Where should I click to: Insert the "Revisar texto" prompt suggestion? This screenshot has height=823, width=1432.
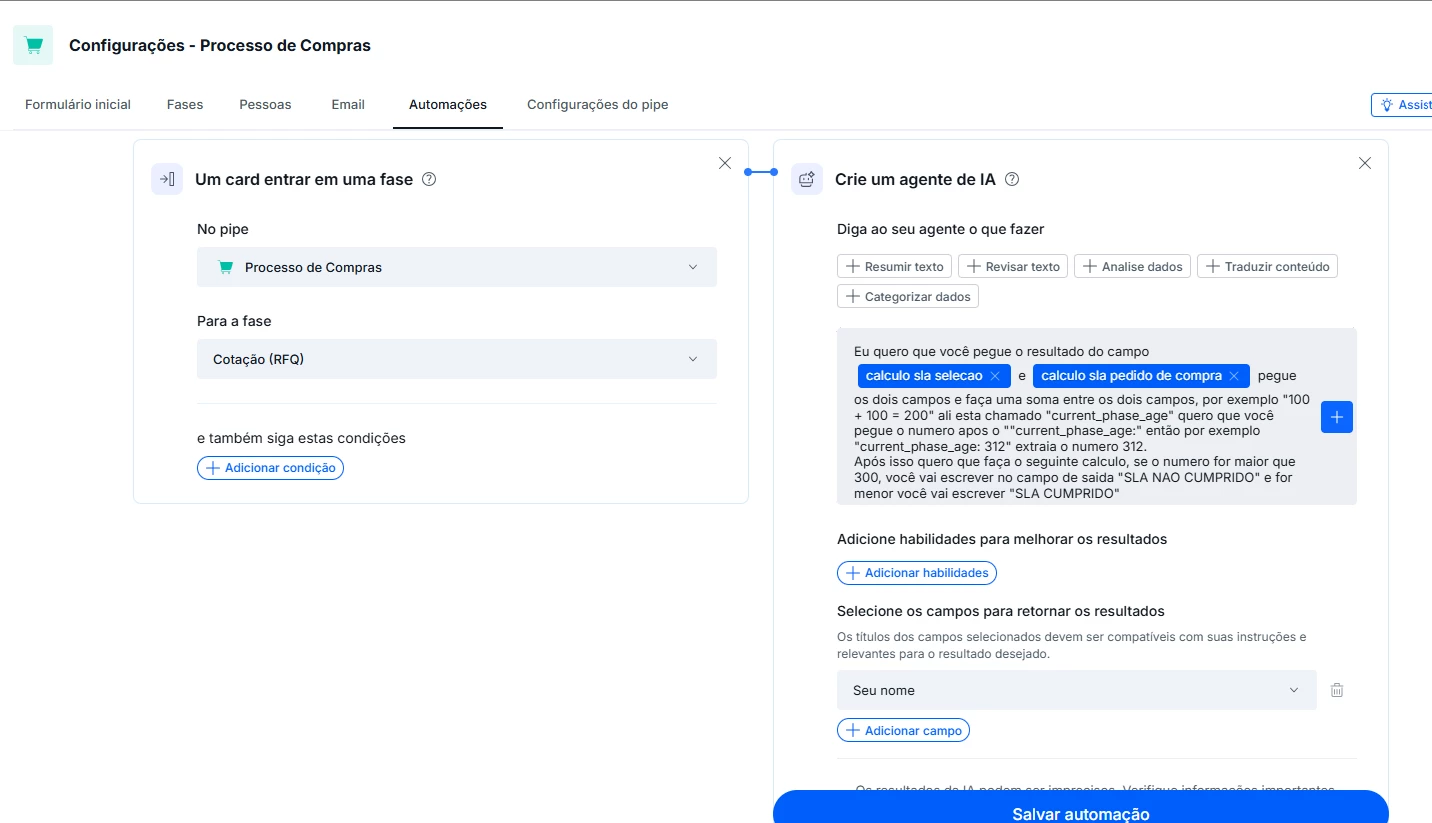(1013, 266)
